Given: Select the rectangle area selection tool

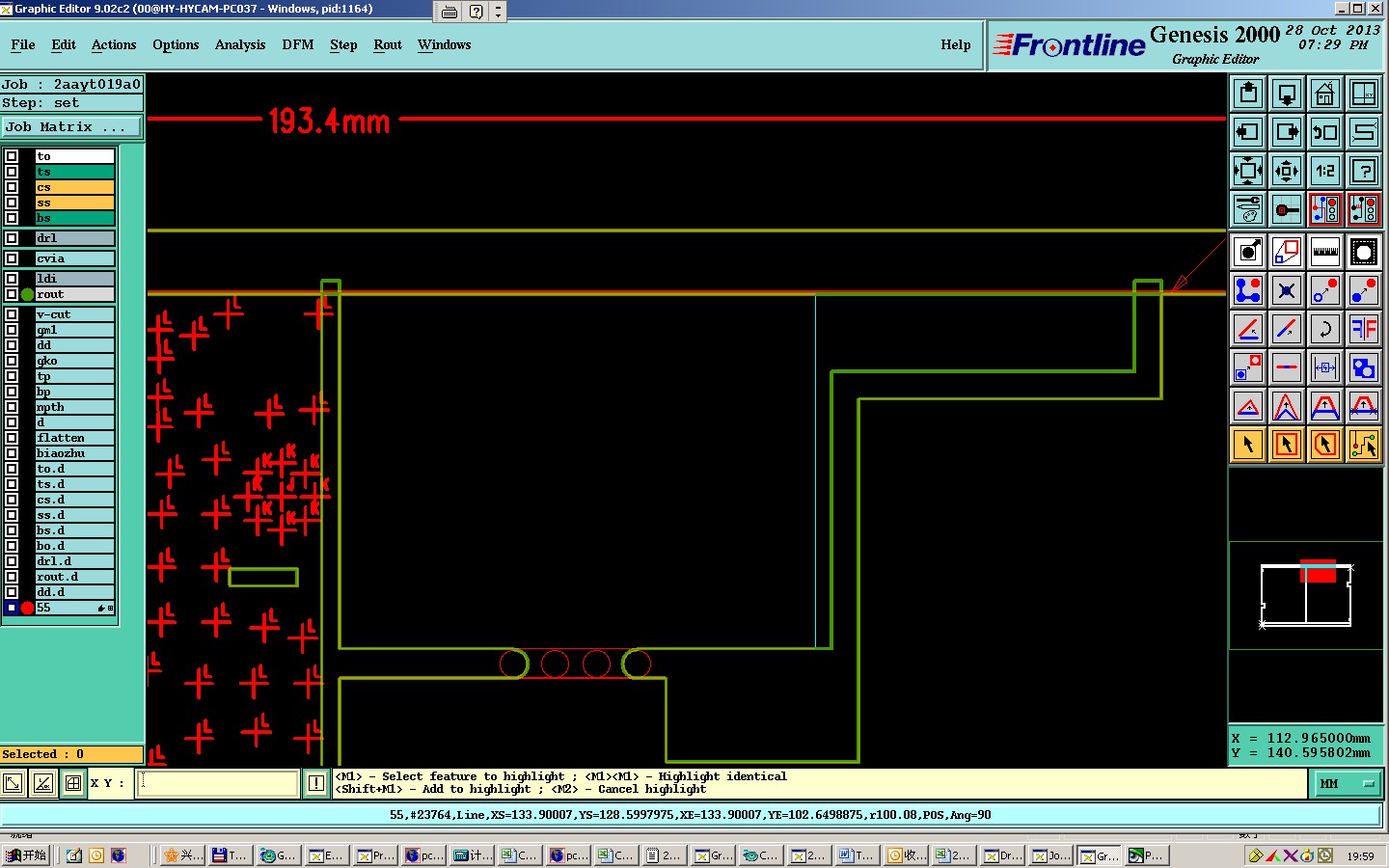Looking at the screenshot, I should coord(1287,445).
